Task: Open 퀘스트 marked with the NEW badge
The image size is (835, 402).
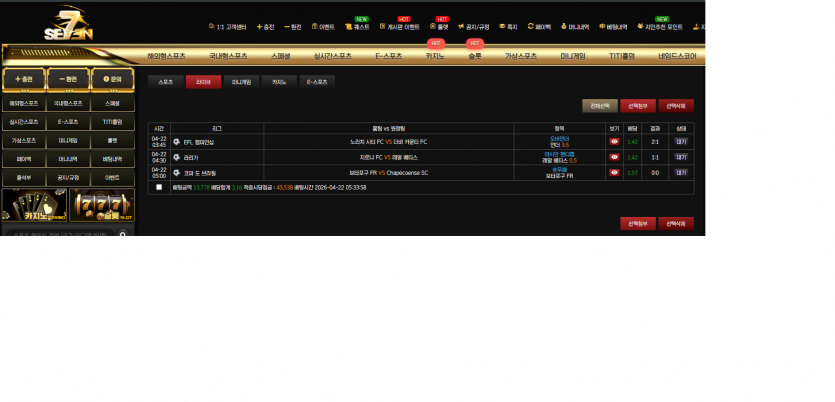Action: click(357, 27)
